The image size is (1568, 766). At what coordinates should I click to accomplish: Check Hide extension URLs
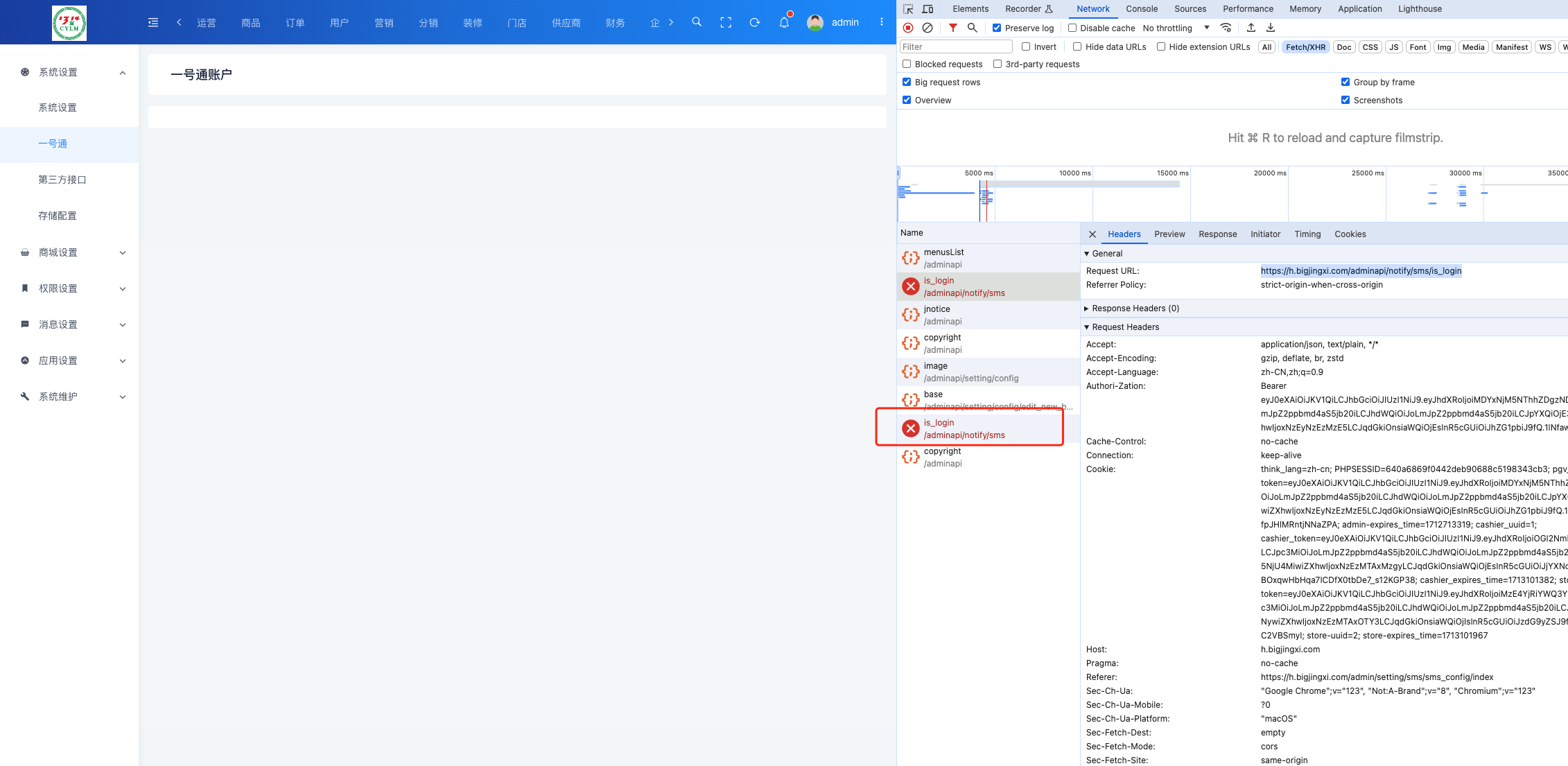tap(1161, 46)
